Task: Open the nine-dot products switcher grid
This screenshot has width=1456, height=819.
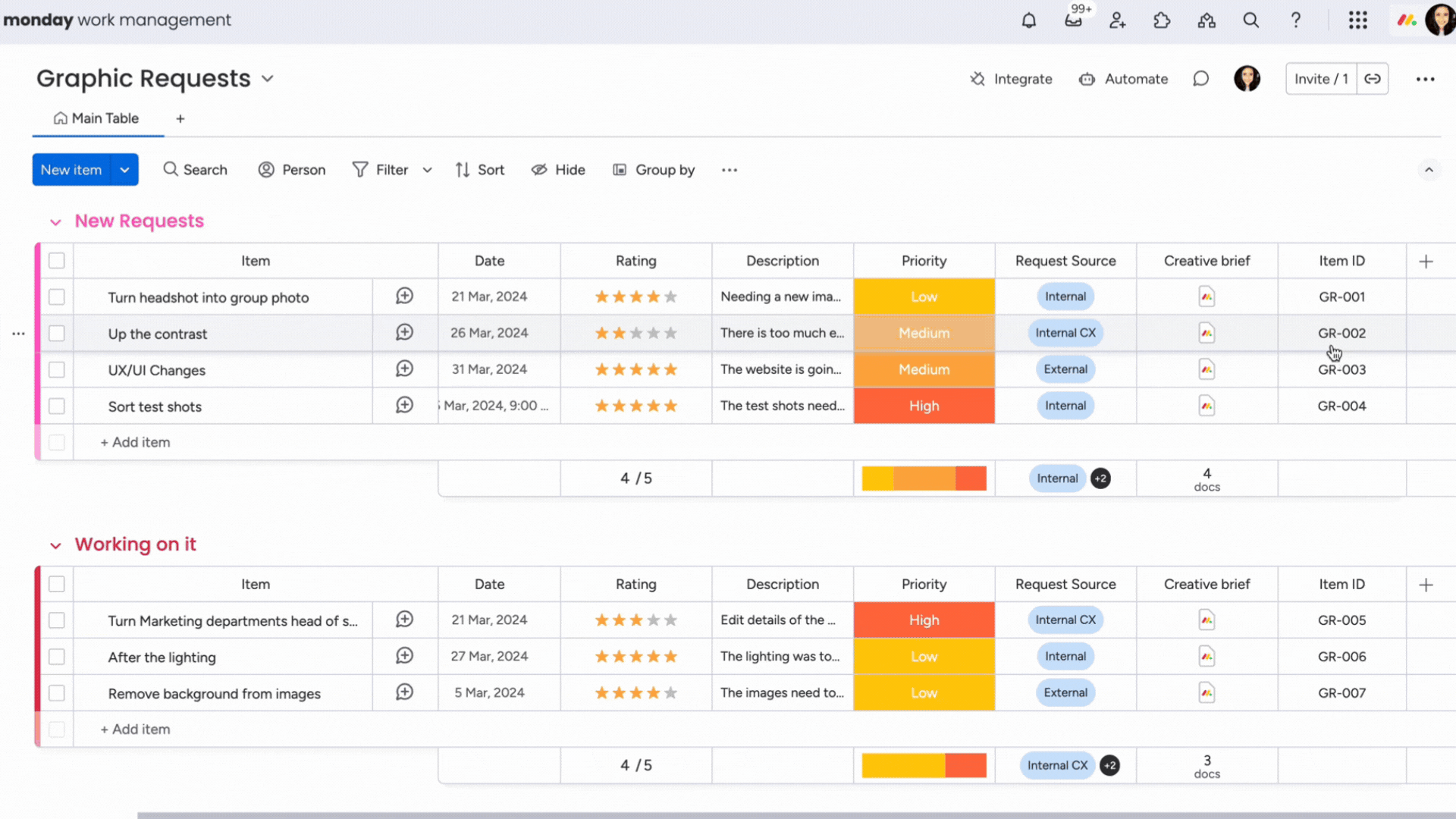Action: tap(1358, 20)
